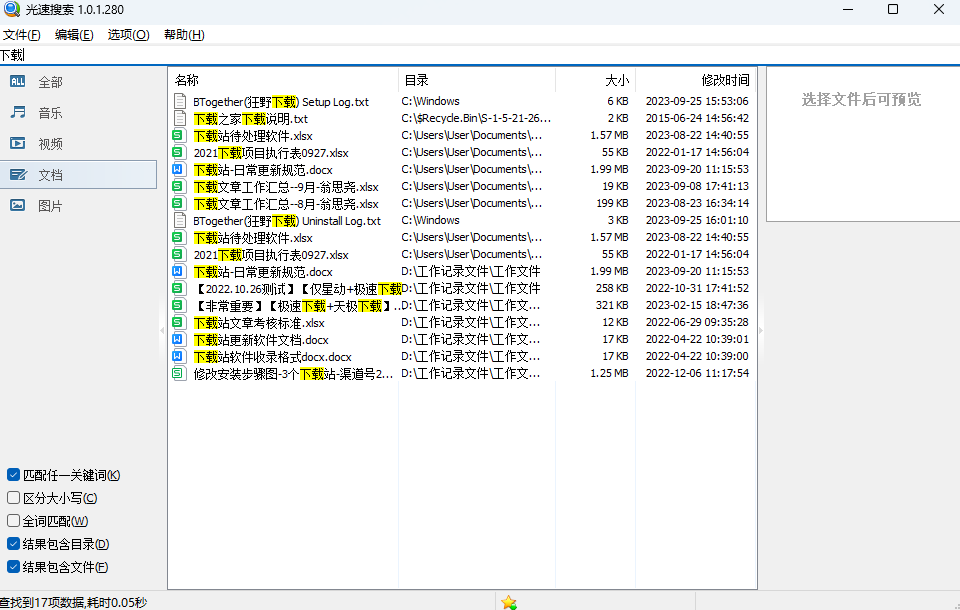This screenshot has height=610, width=960.
Task: Enable the 全词匹配 checkbox
Action: pyautogui.click(x=13, y=521)
